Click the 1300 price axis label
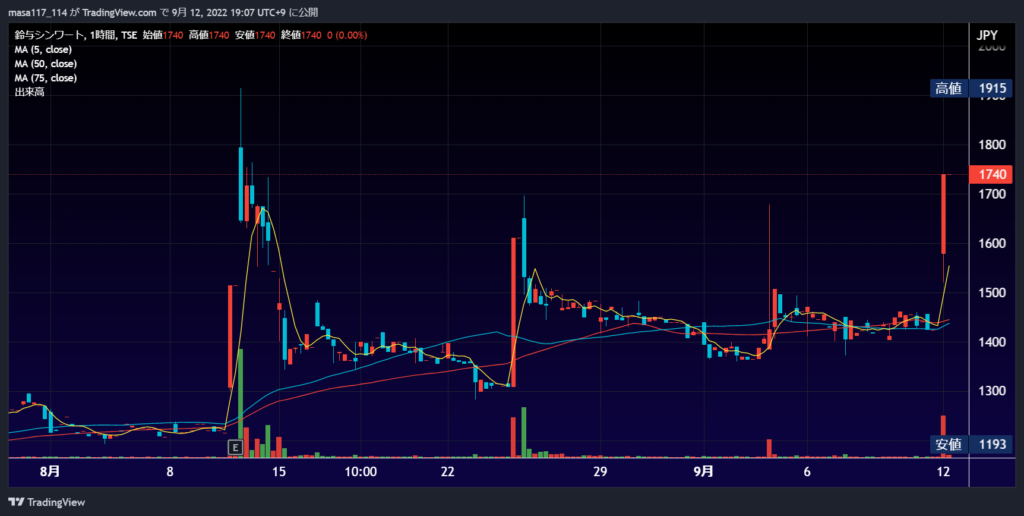Viewport: 1024px width, 516px height. pos(990,391)
